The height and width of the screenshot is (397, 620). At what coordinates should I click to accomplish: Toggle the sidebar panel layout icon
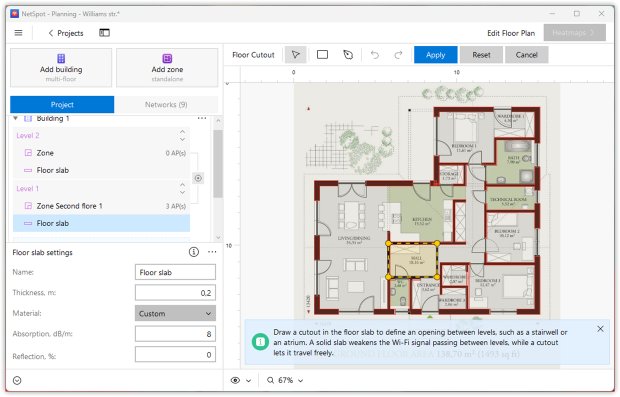104,33
